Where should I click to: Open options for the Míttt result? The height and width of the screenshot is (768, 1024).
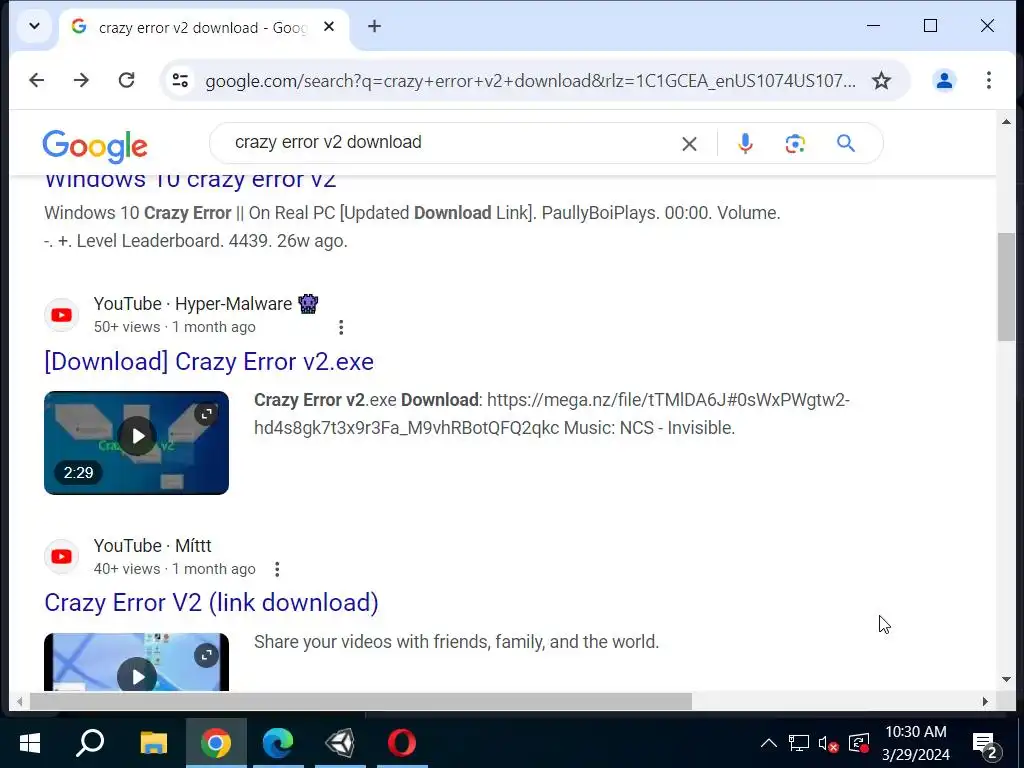pos(277,569)
